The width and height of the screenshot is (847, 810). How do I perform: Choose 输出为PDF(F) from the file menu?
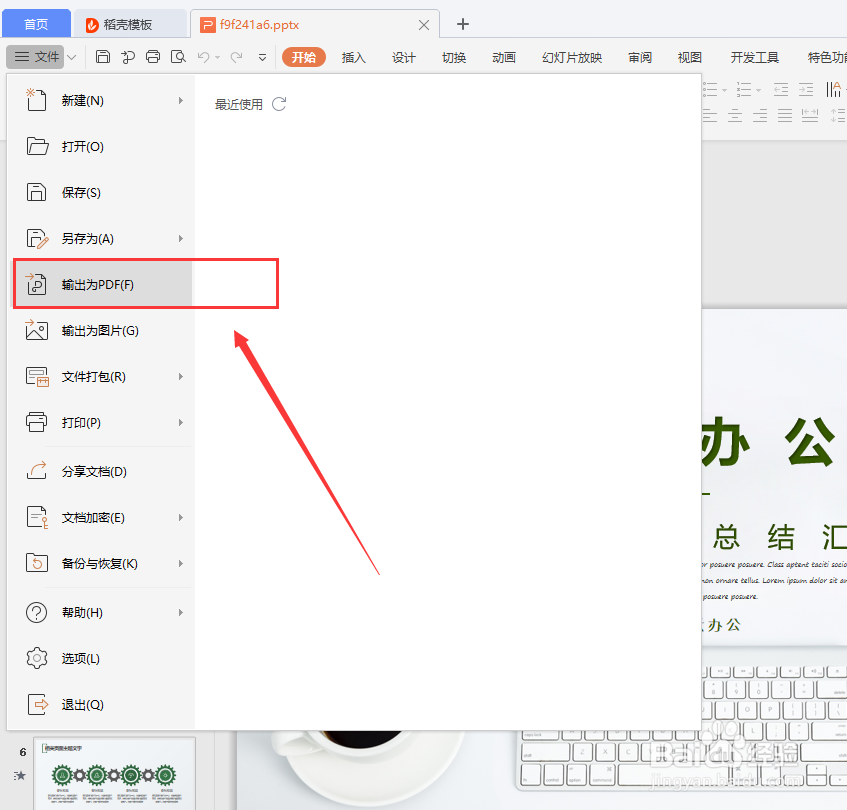[100, 283]
